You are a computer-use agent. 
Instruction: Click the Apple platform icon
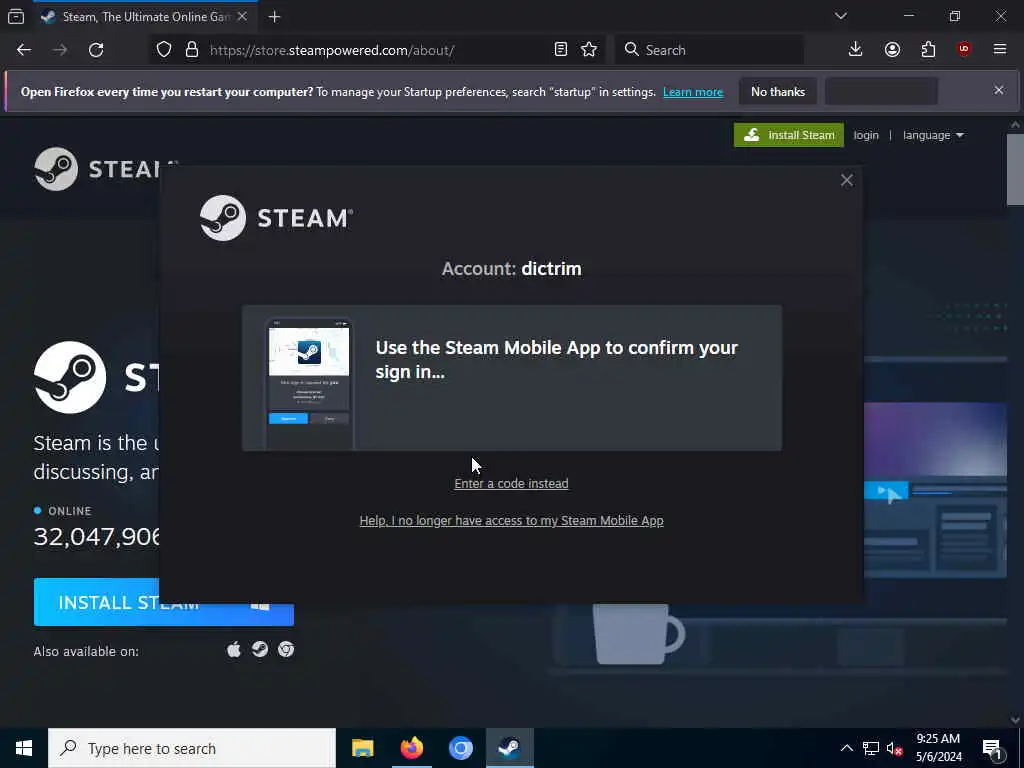tap(234, 650)
